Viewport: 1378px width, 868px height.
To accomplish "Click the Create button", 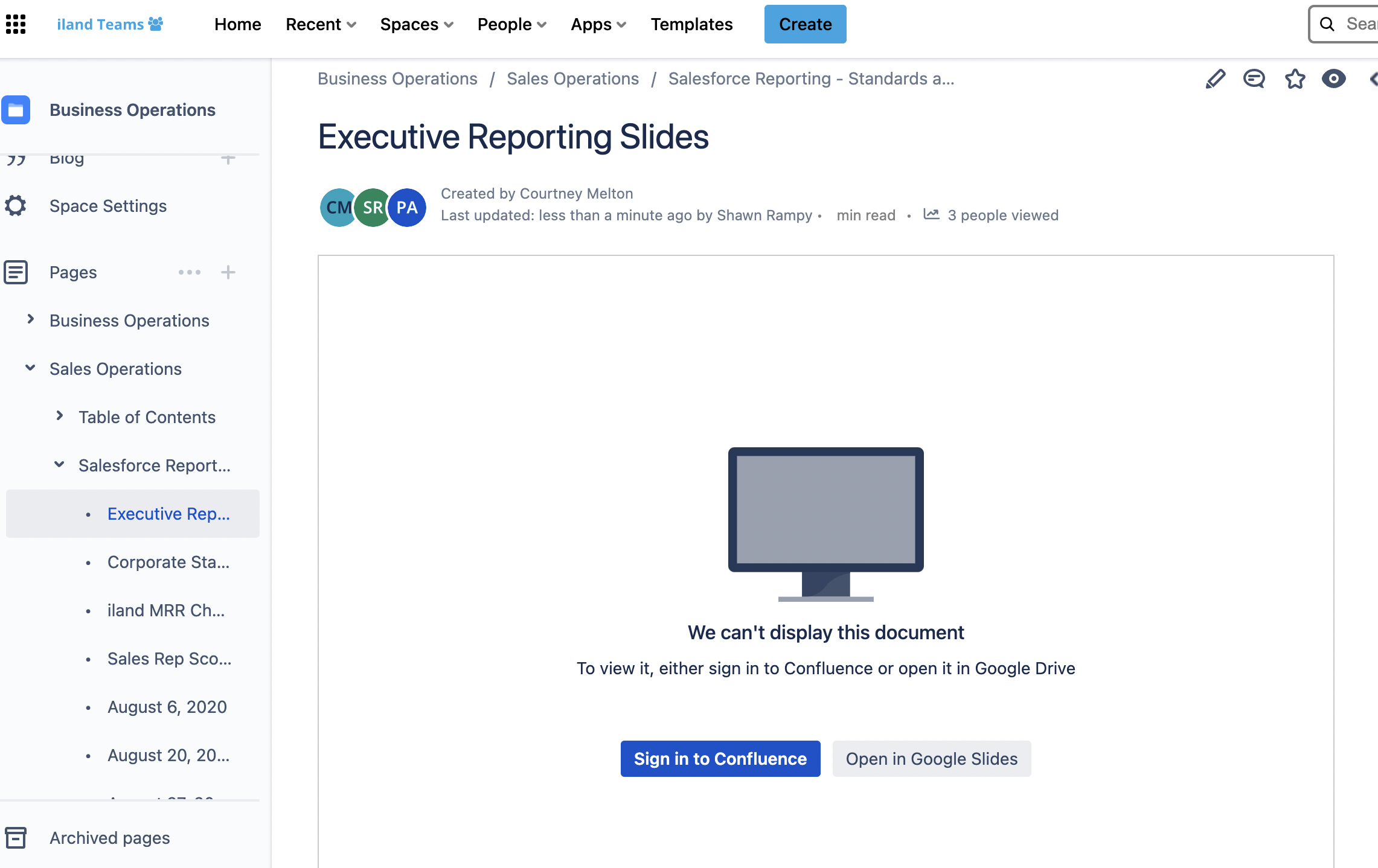I will click(805, 24).
